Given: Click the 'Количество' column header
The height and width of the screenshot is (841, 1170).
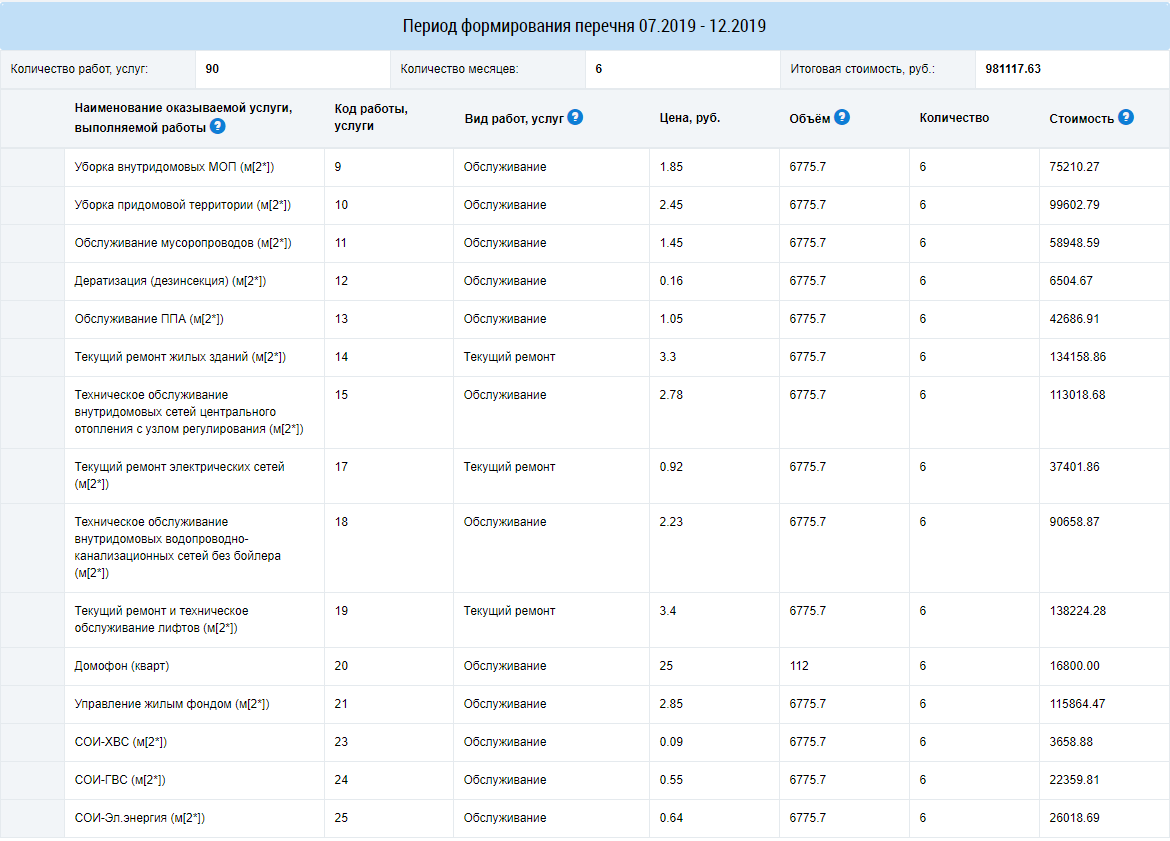Looking at the screenshot, I should (954, 118).
